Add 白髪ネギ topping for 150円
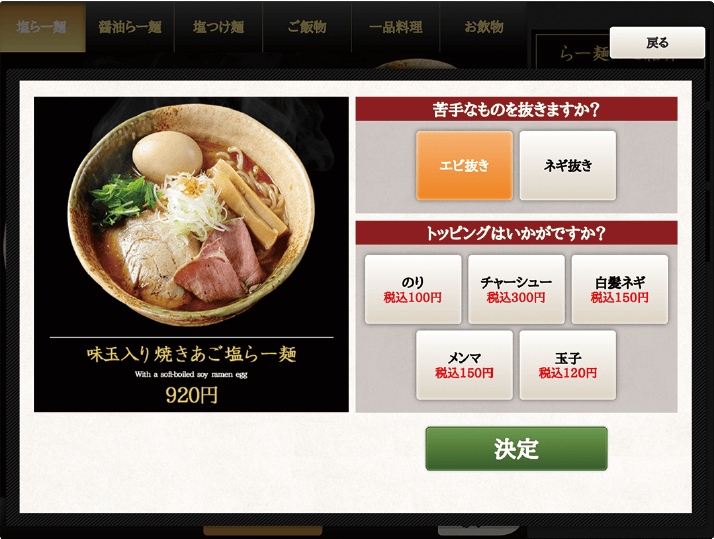Image resolution: width=714 pixels, height=539 pixels. (619, 289)
